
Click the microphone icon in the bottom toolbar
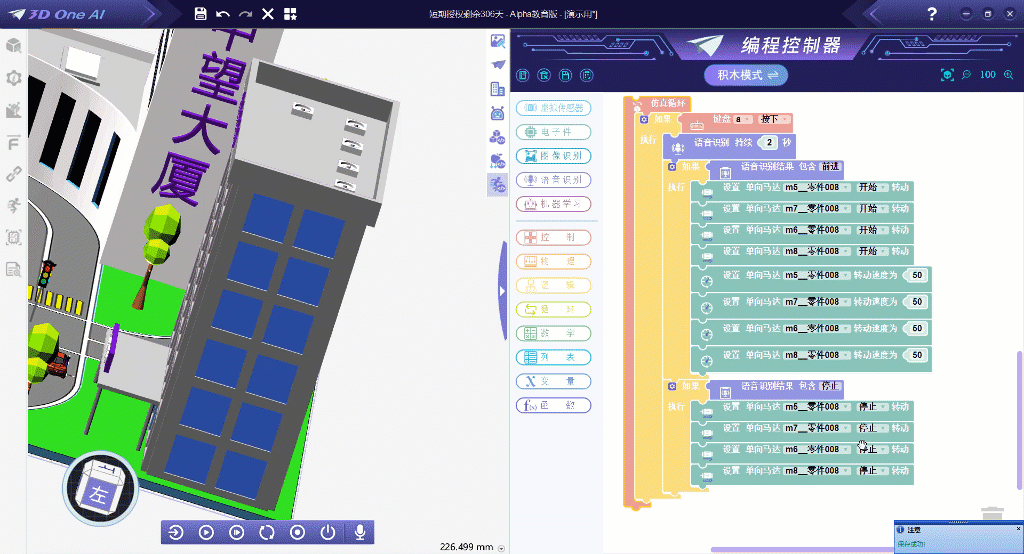tap(359, 532)
